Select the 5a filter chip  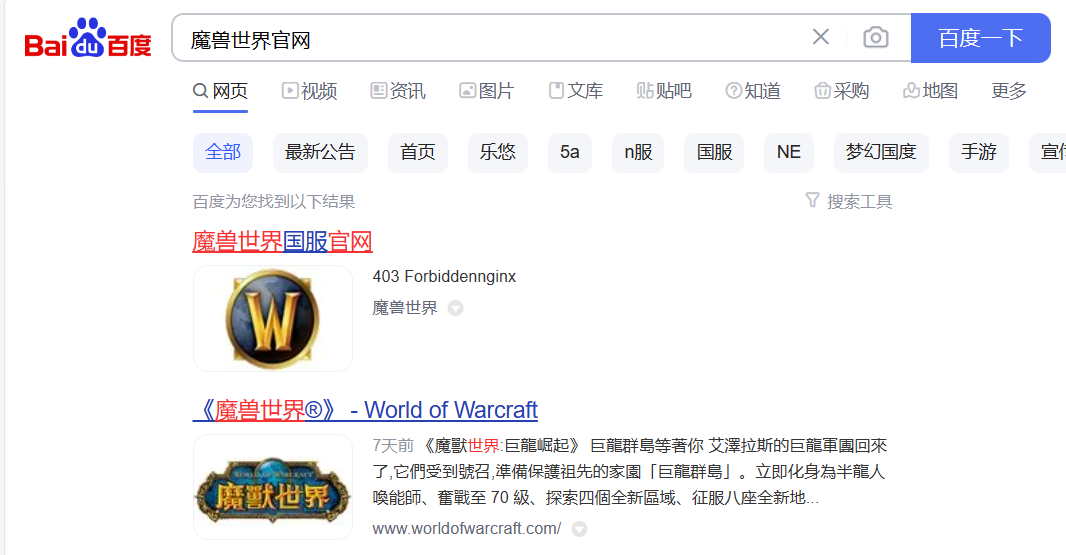(x=570, y=152)
